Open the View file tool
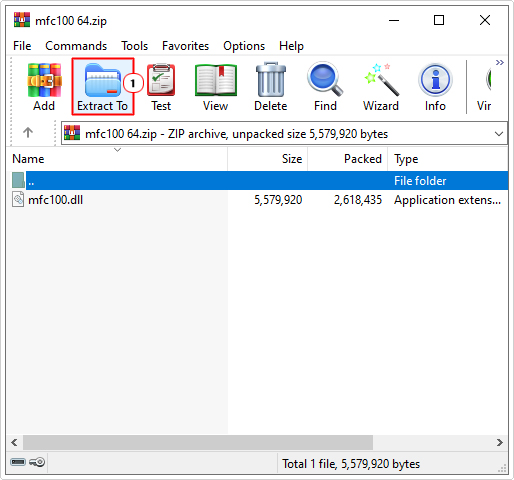Viewport: 514px width, 480px height. point(216,87)
